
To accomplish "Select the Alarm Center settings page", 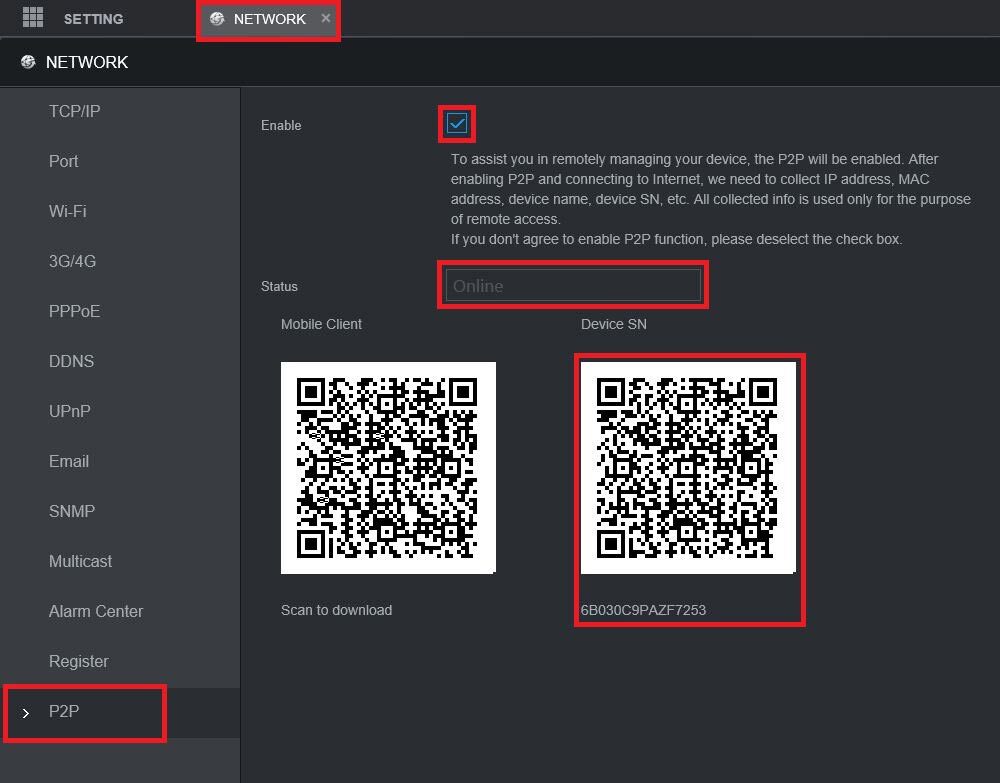I will (96, 611).
